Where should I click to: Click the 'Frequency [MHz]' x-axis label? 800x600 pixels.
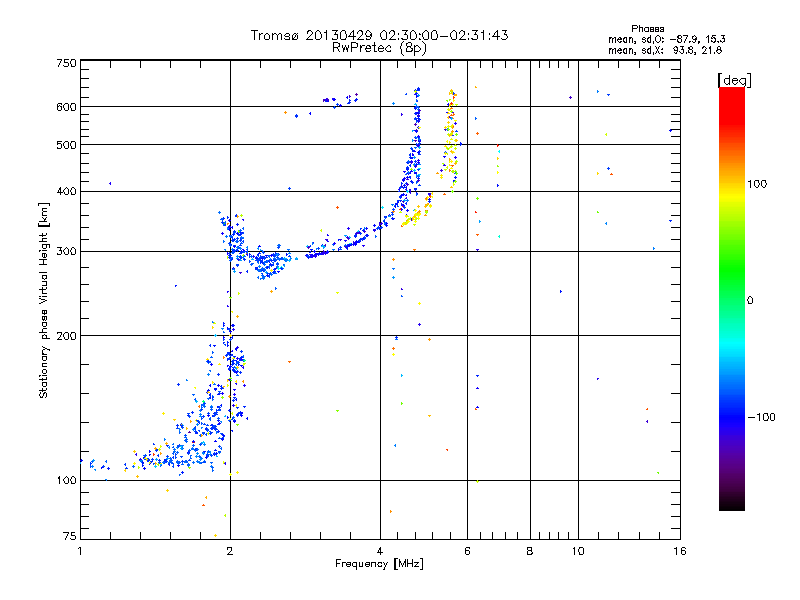pos(379,564)
